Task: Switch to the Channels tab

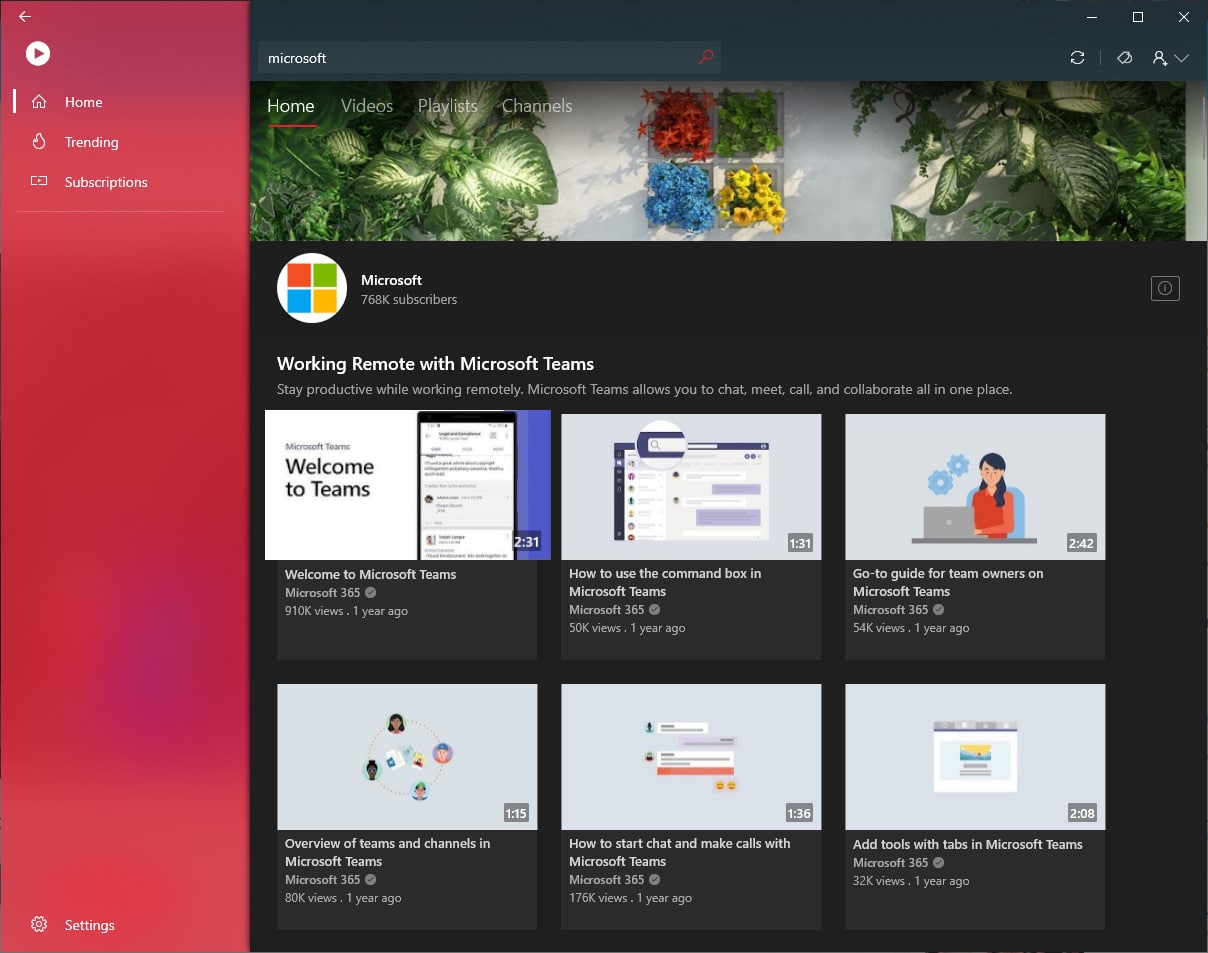Action: click(x=537, y=106)
